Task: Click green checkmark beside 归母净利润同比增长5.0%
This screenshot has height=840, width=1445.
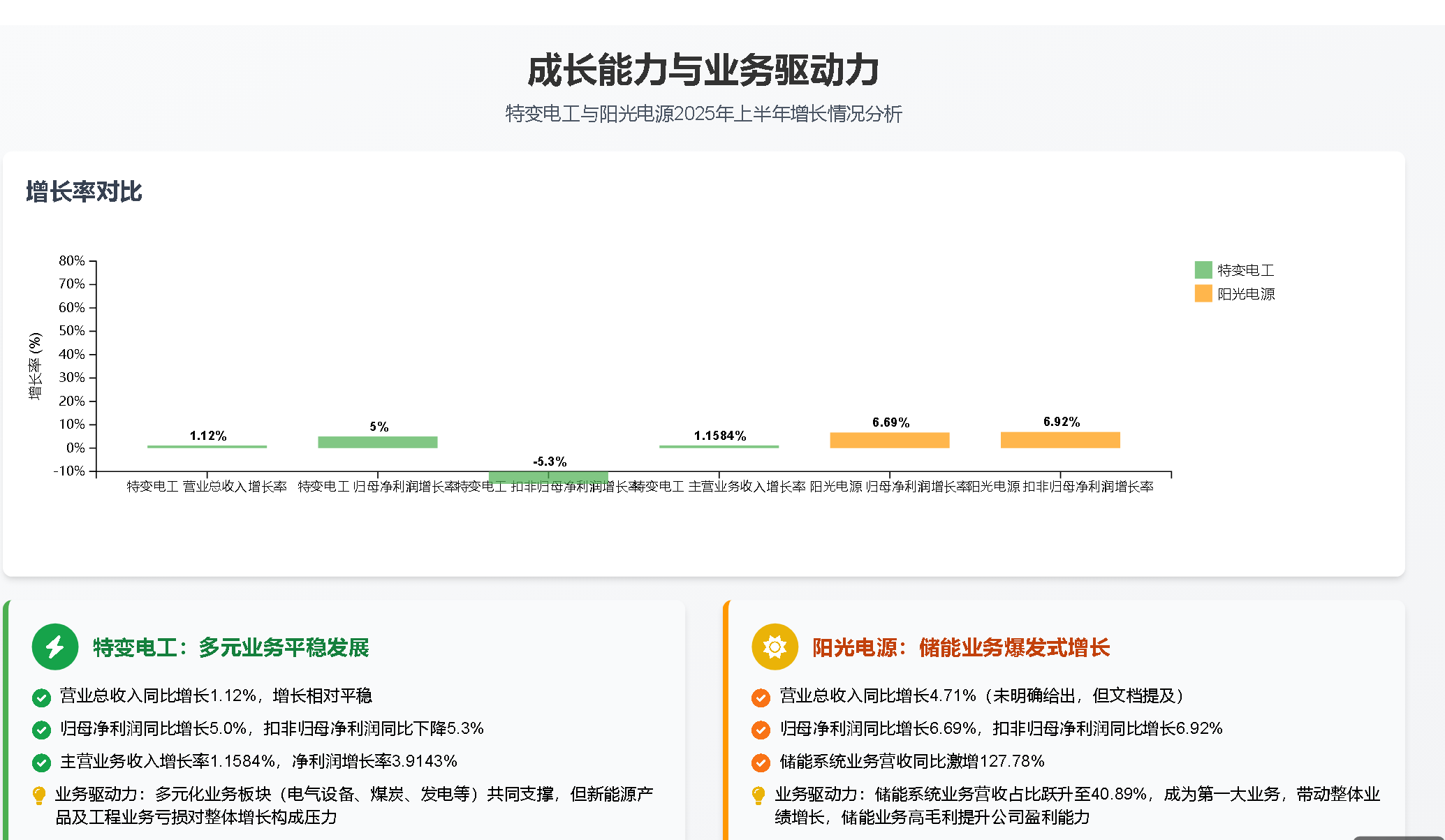Action: tap(41, 730)
